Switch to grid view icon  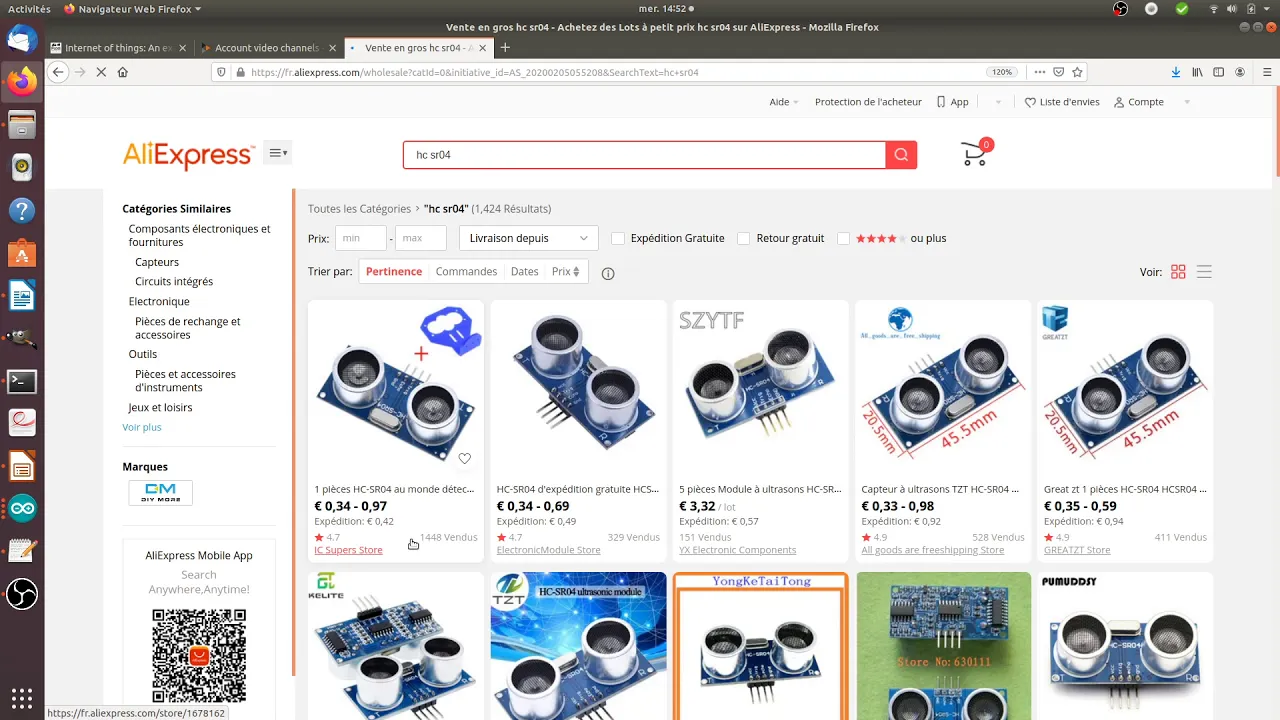(1178, 272)
